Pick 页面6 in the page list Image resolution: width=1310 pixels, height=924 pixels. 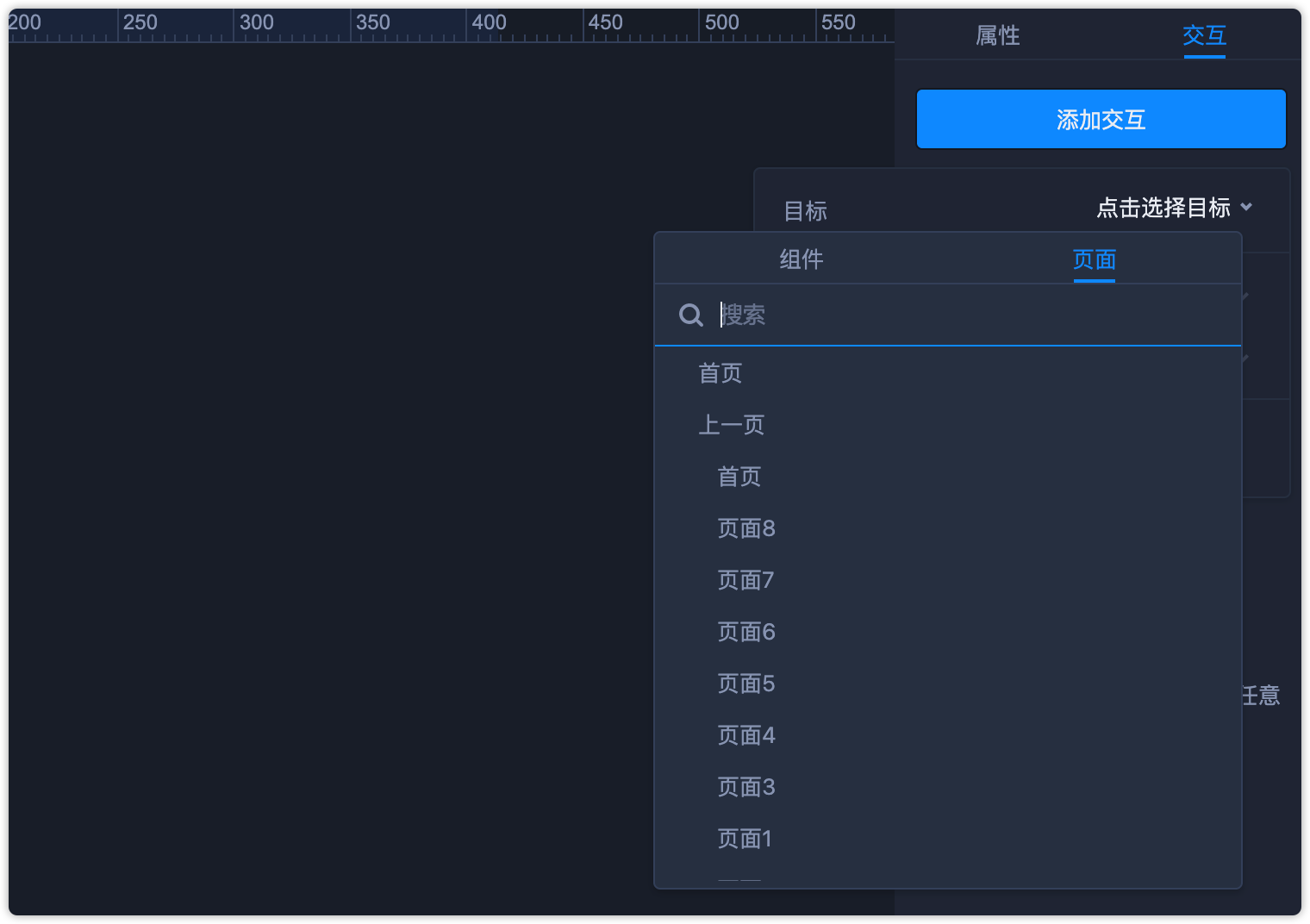[746, 632]
